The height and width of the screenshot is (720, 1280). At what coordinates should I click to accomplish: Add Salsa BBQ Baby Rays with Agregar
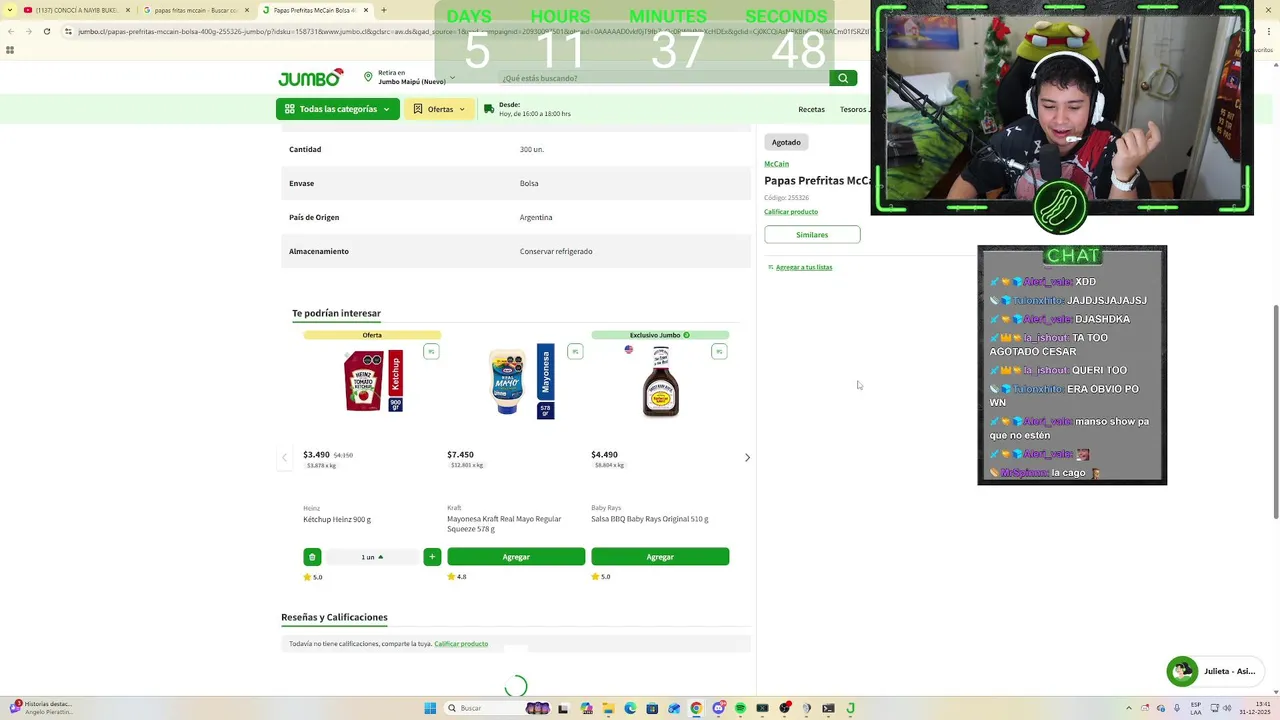point(660,557)
